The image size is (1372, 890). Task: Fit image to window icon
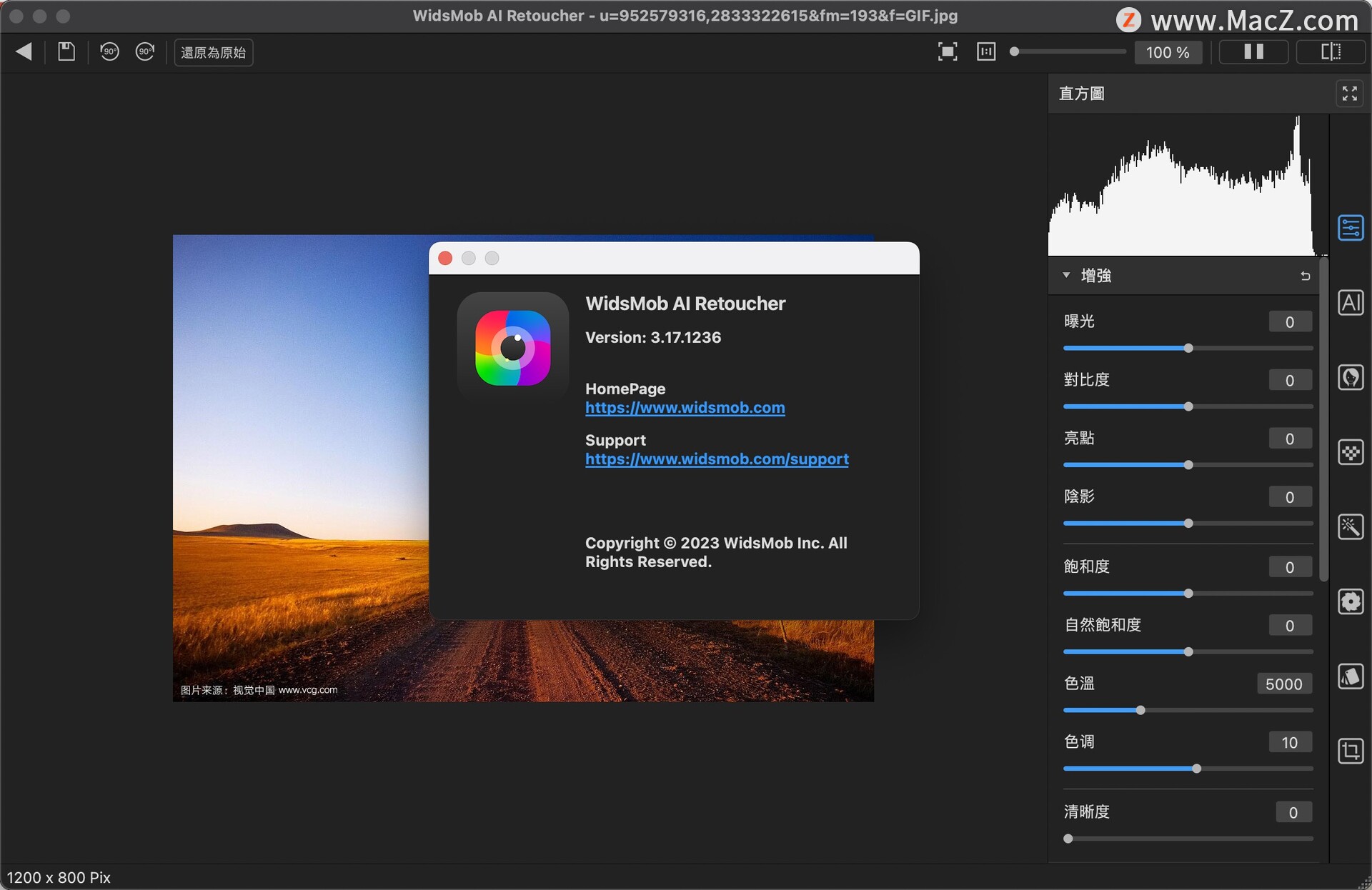pyautogui.click(x=948, y=51)
